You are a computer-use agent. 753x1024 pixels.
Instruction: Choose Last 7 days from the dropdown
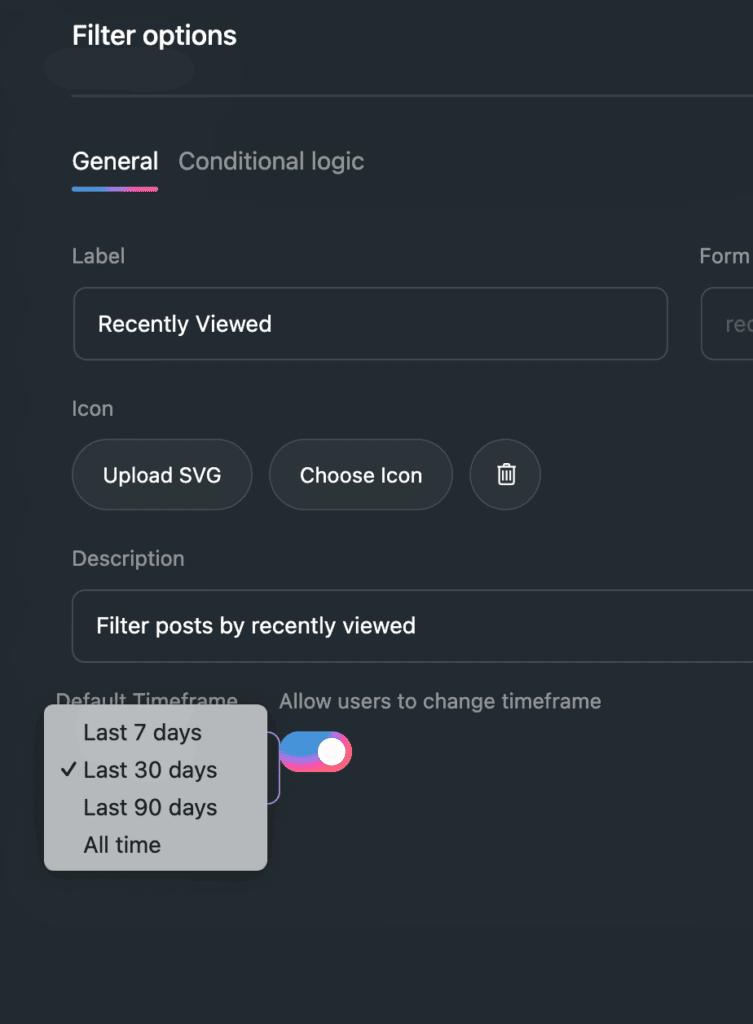(x=143, y=733)
